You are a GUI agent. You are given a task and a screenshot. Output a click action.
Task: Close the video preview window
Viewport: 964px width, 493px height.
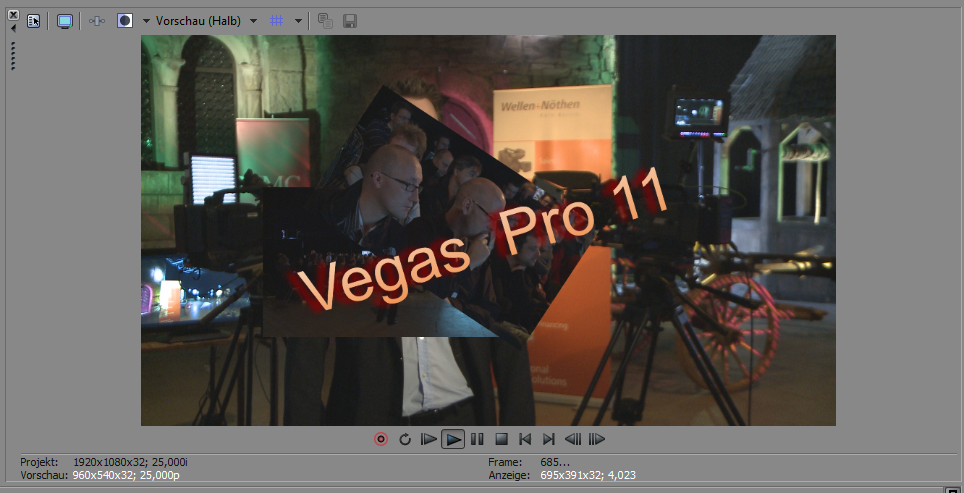point(14,14)
